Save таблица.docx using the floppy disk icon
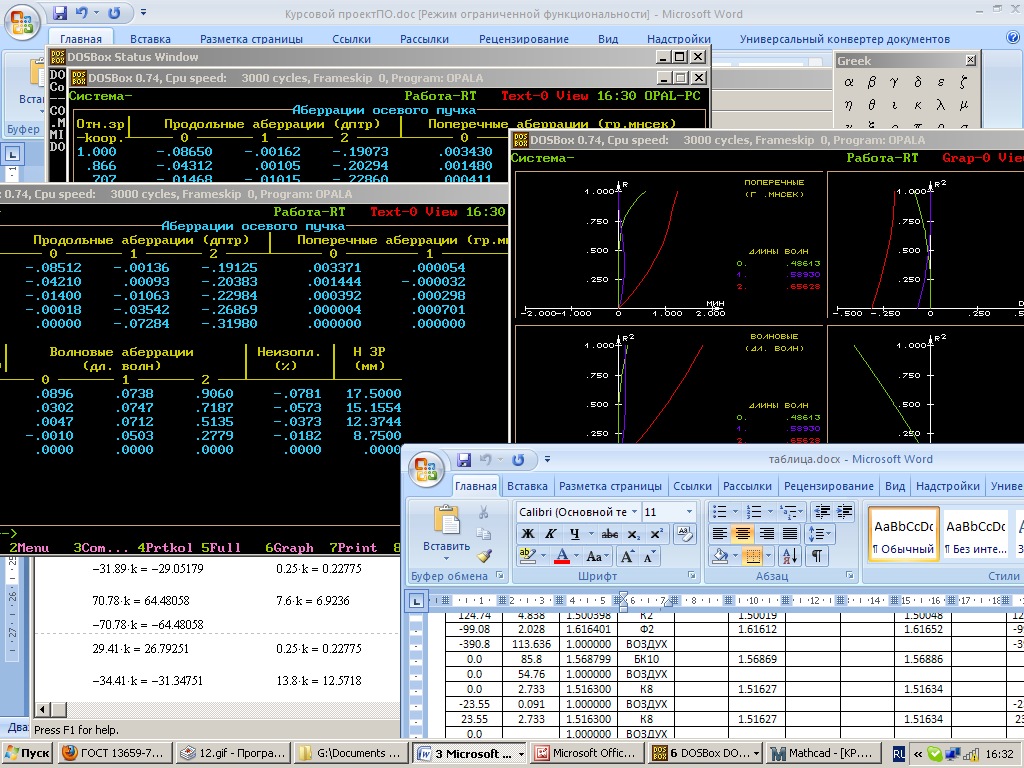The height and width of the screenshot is (768, 1024). coord(464,460)
